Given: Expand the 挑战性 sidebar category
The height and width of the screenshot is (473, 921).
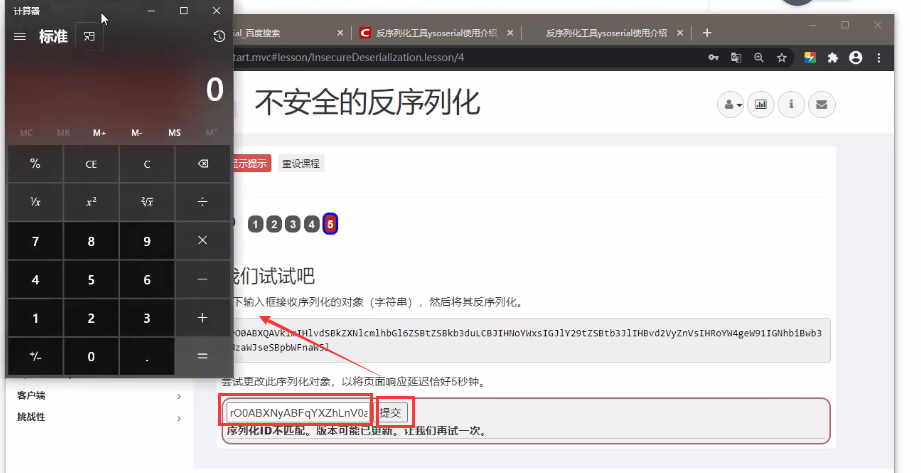Looking at the screenshot, I should (98, 416).
